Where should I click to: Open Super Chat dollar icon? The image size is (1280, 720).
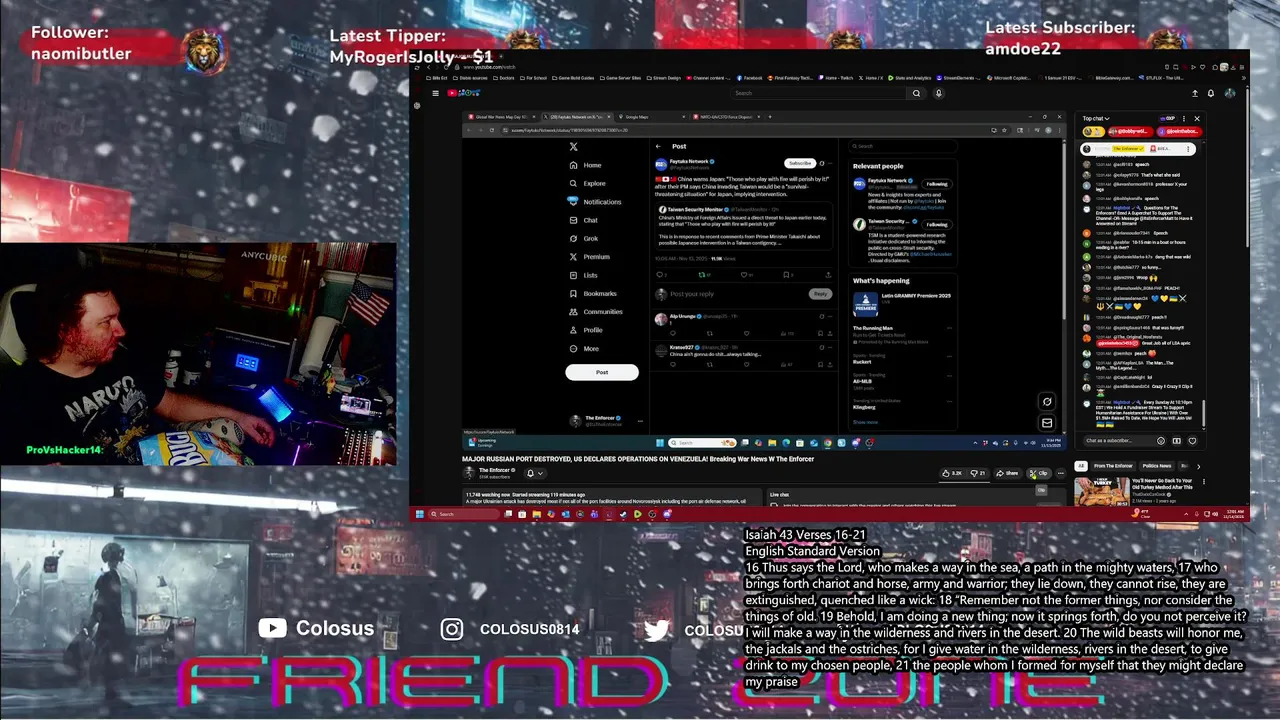tap(1177, 441)
